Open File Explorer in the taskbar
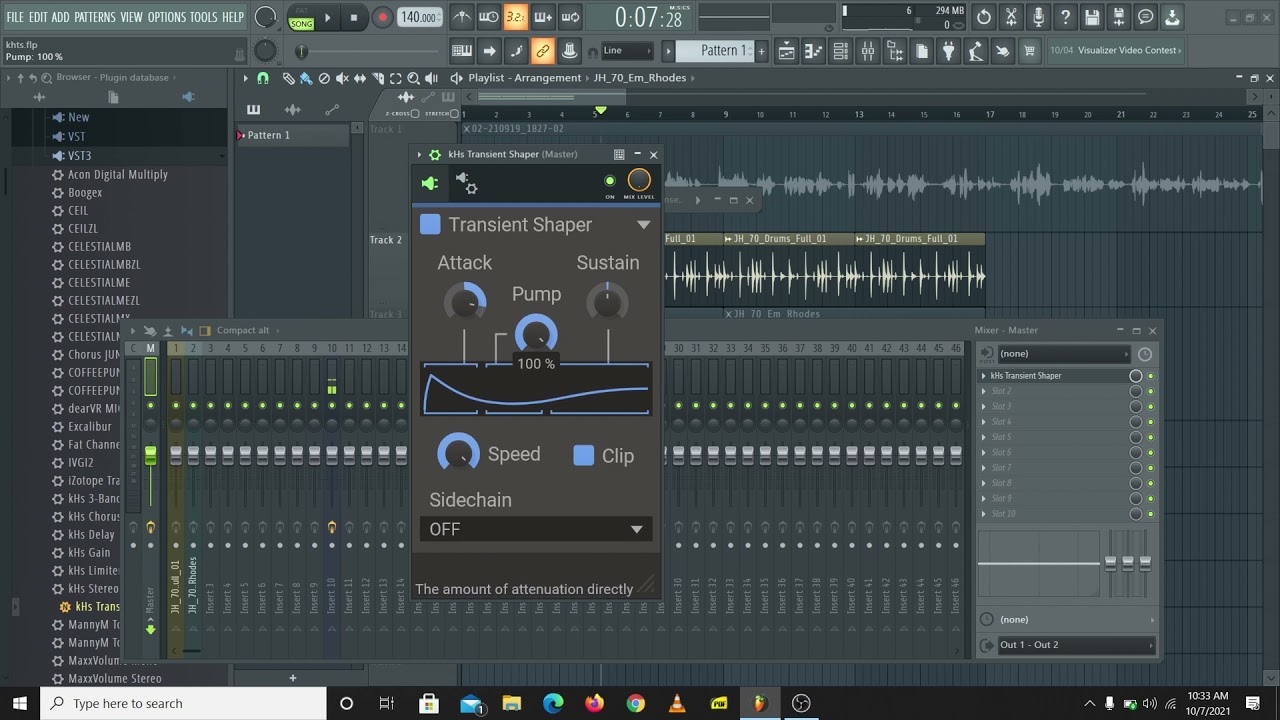This screenshot has width=1280, height=720. pyautogui.click(x=511, y=703)
